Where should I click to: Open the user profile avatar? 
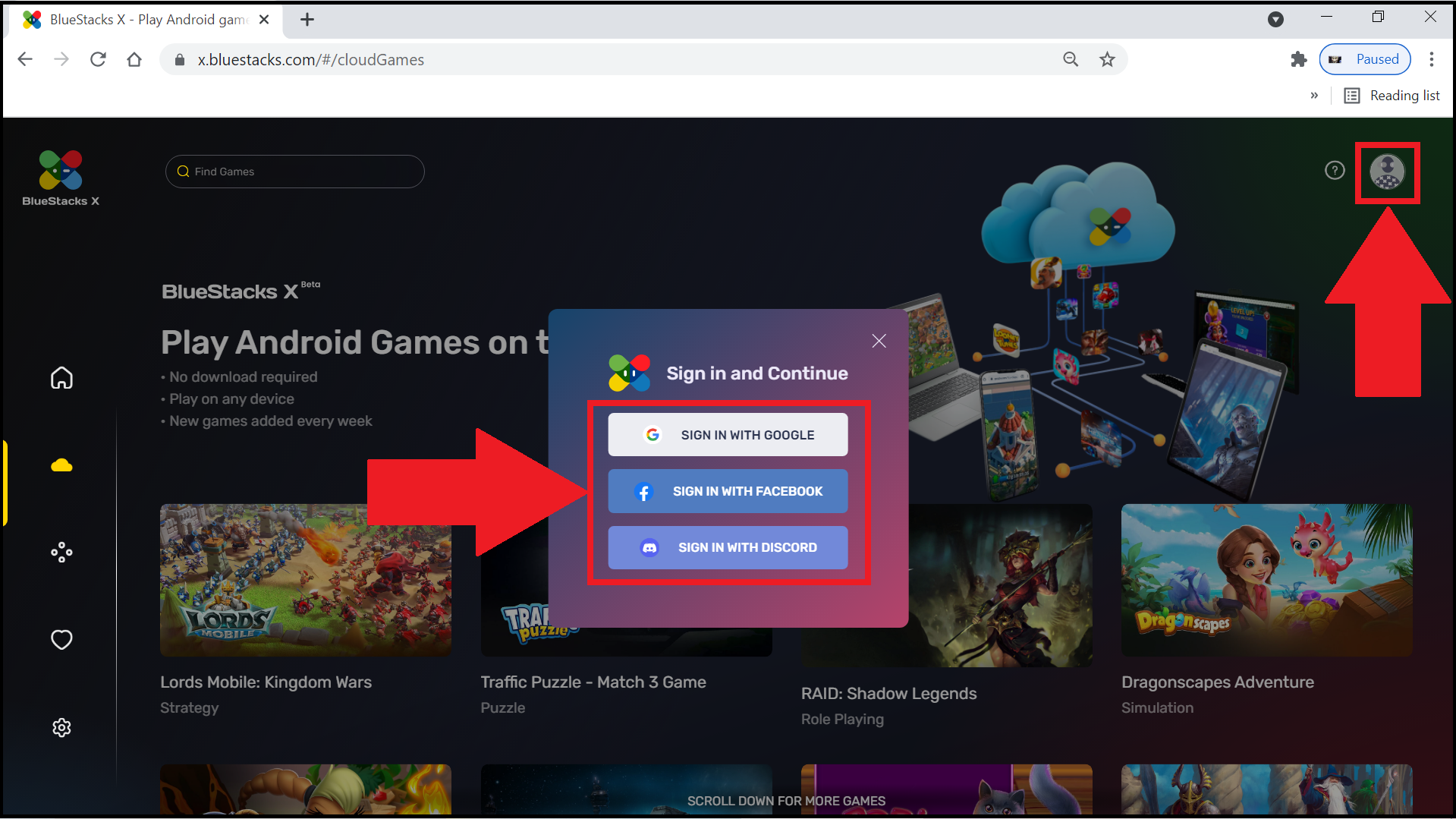click(1386, 172)
